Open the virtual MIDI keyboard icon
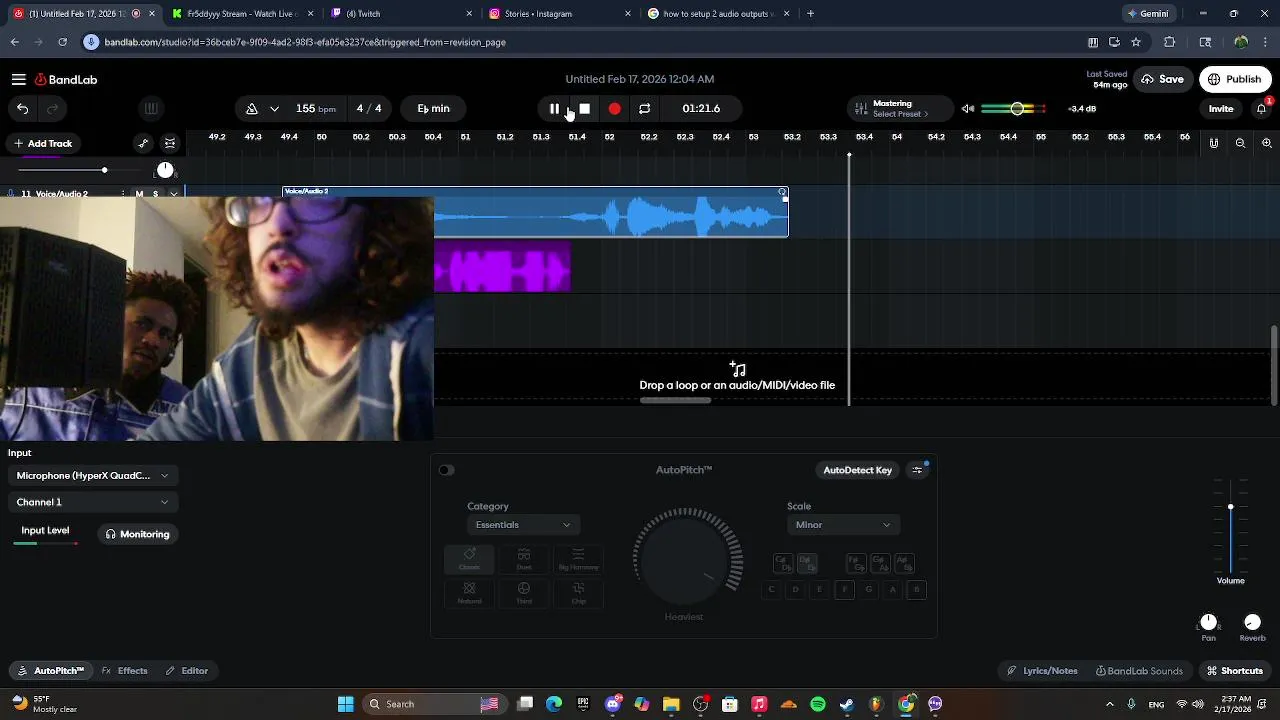This screenshot has height=720, width=1280. tap(151, 109)
